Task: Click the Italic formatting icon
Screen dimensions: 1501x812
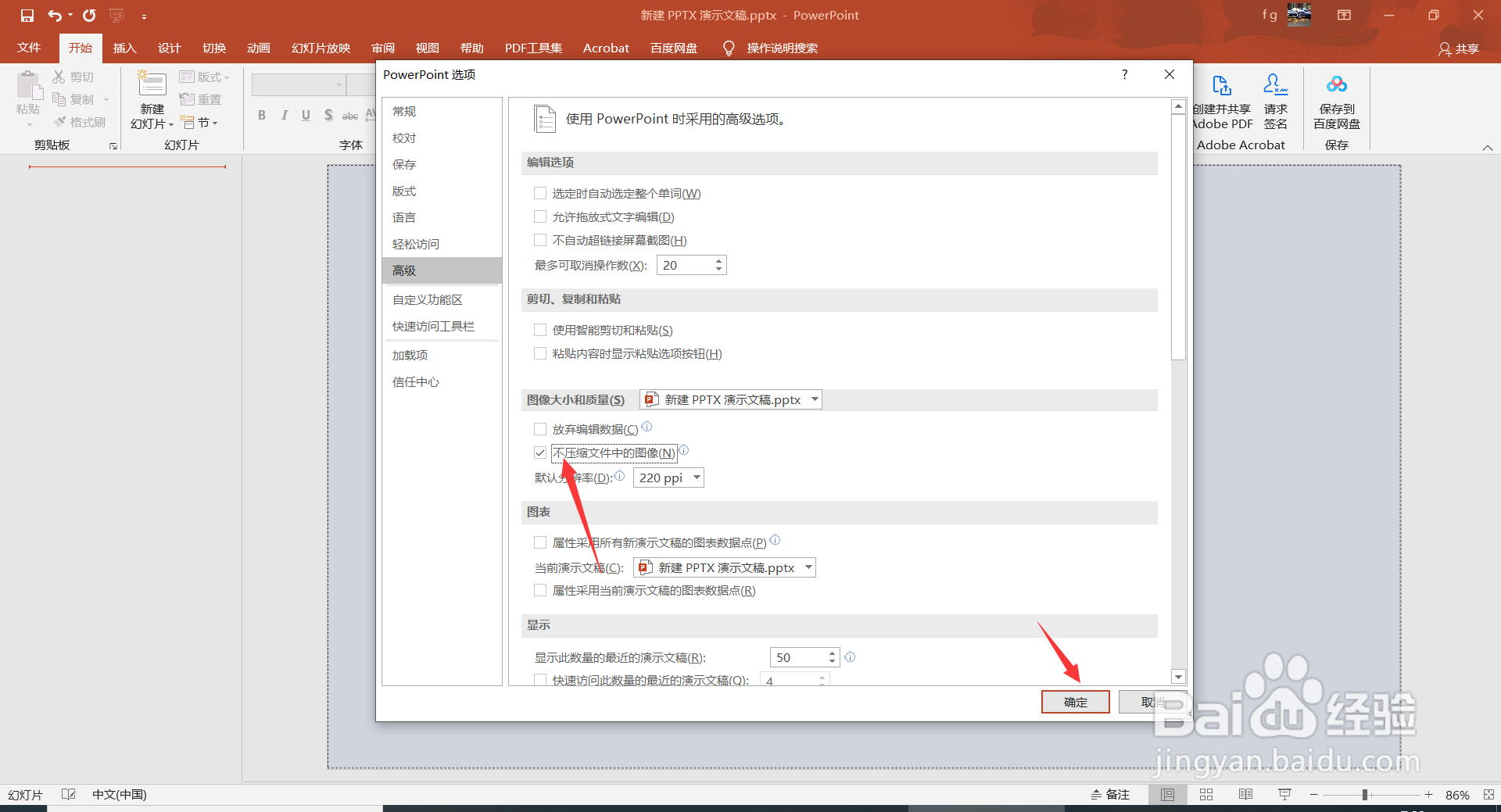Action: [x=284, y=115]
